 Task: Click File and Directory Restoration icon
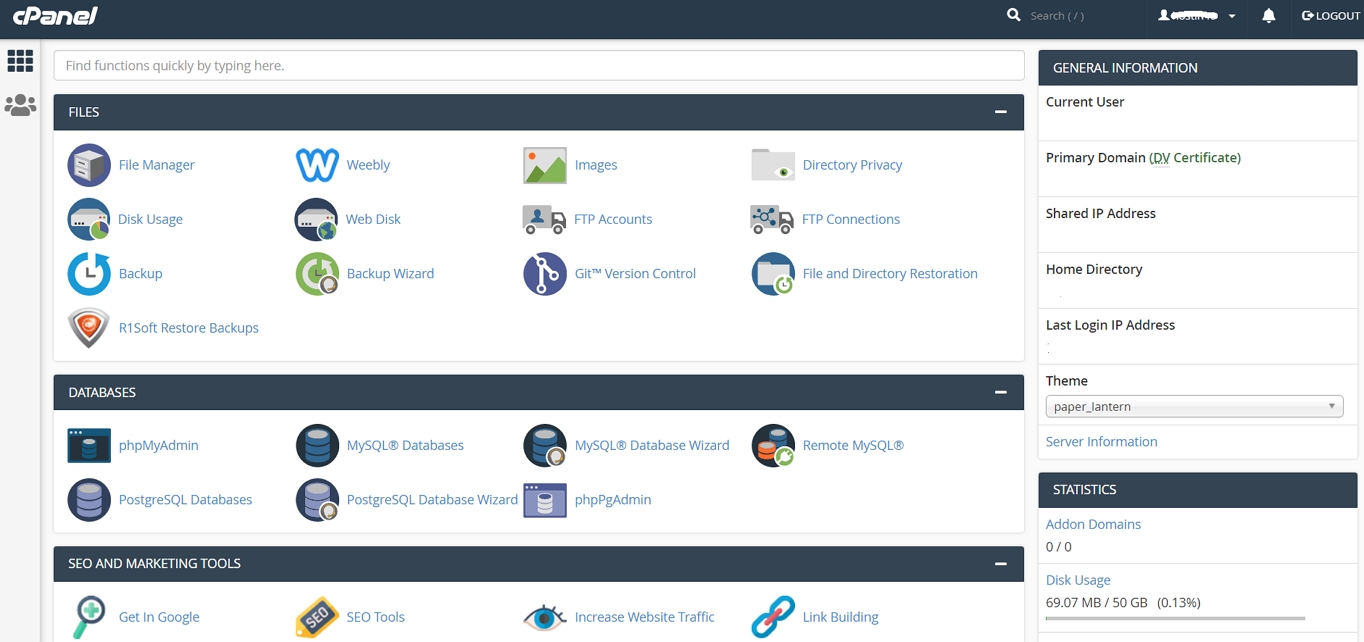[773, 273]
